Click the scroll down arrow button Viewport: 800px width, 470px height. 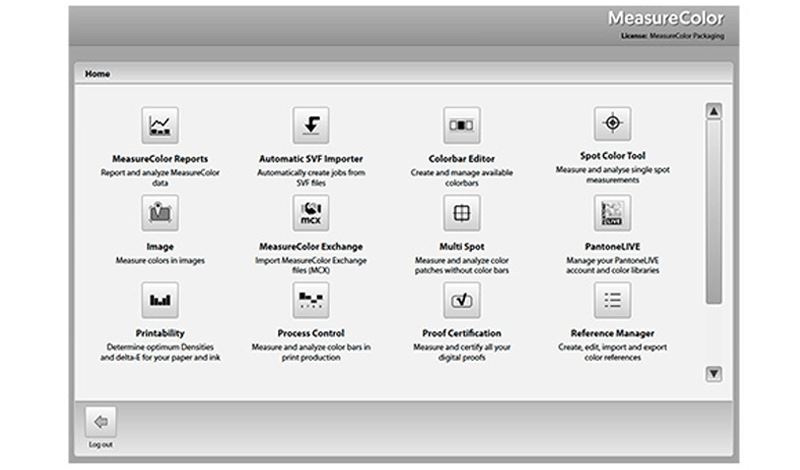pyautogui.click(x=714, y=374)
